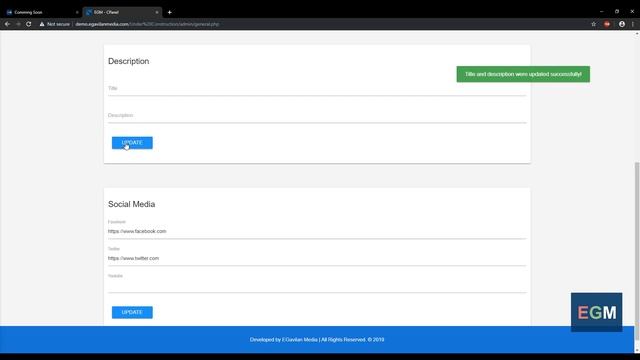Reload the page with refresh icon
This screenshot has height=360, width=640.
[29, 24]
